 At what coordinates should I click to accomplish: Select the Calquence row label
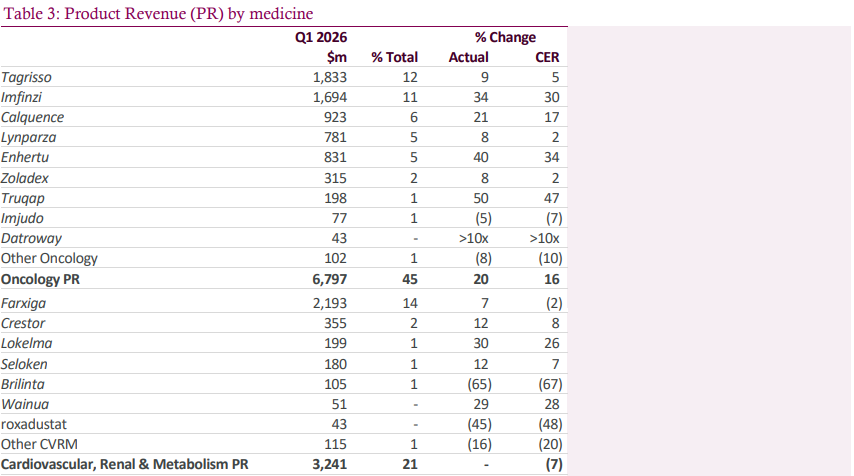pyautogui.click(x=32, y=117)
